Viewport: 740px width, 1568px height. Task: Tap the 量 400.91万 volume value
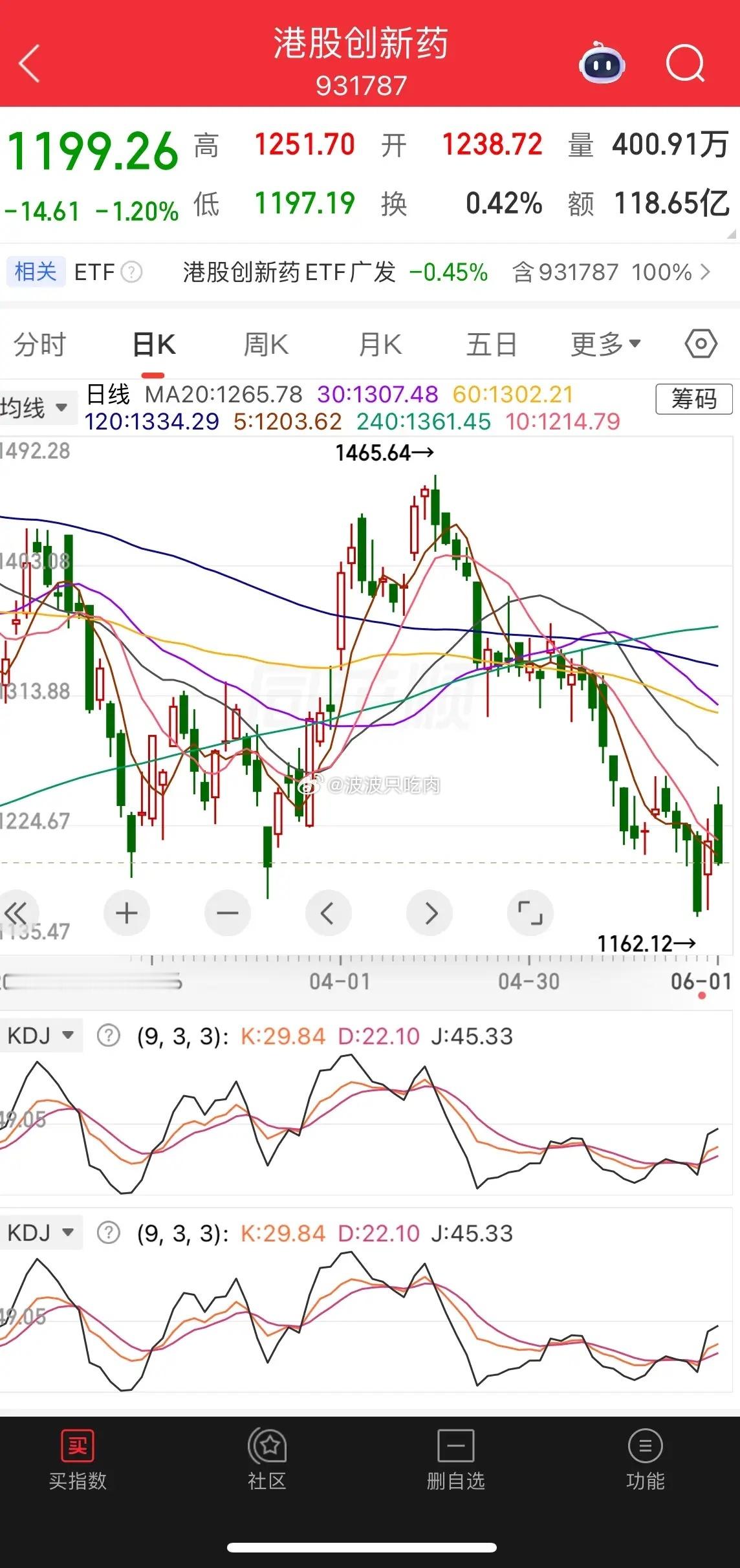coord(648,144)
